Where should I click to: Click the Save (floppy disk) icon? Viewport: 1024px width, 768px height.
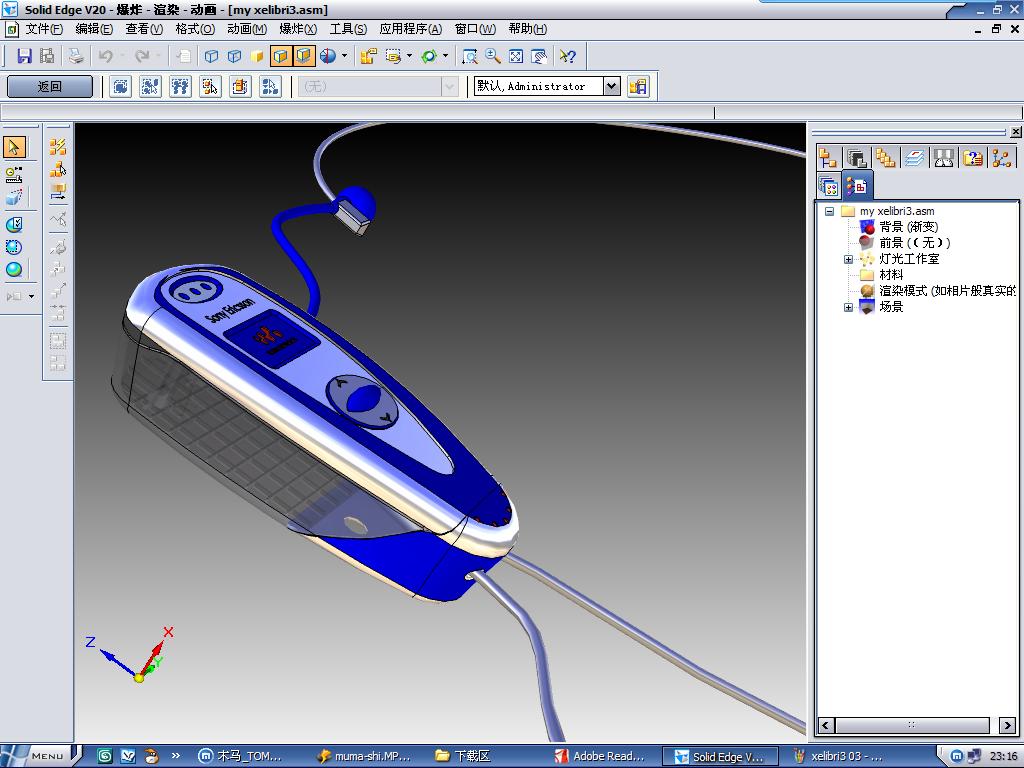(24, 56)
